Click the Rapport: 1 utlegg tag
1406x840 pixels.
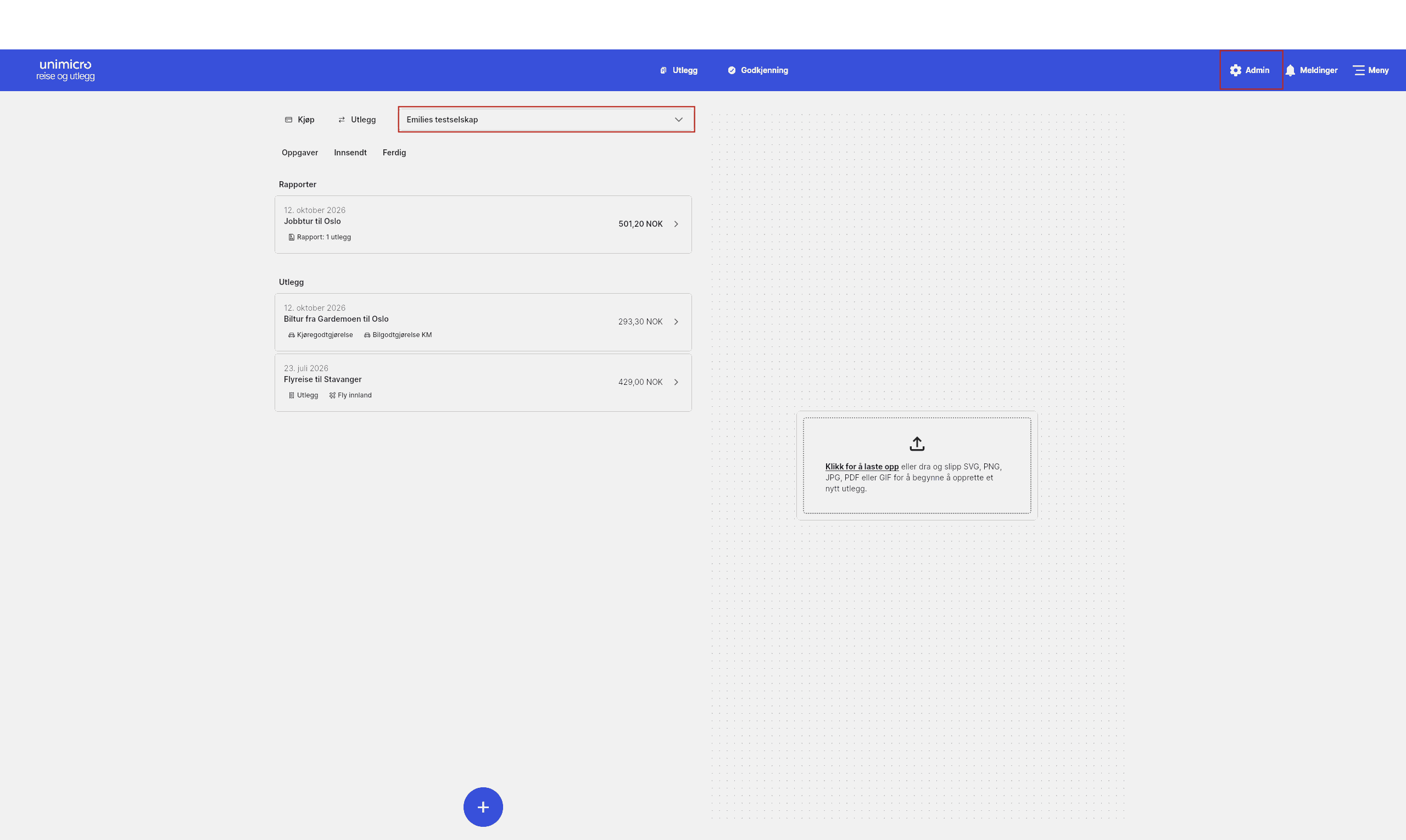[319, 237]
